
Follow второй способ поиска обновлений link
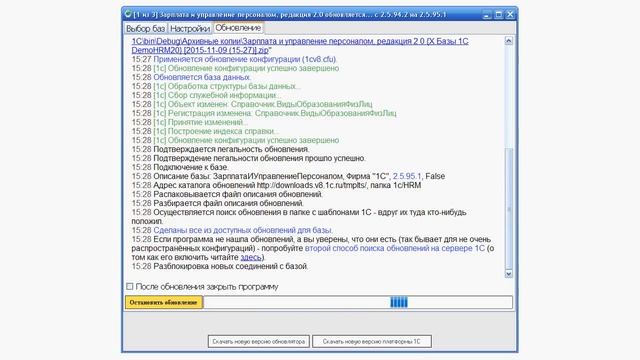(395, 248)
